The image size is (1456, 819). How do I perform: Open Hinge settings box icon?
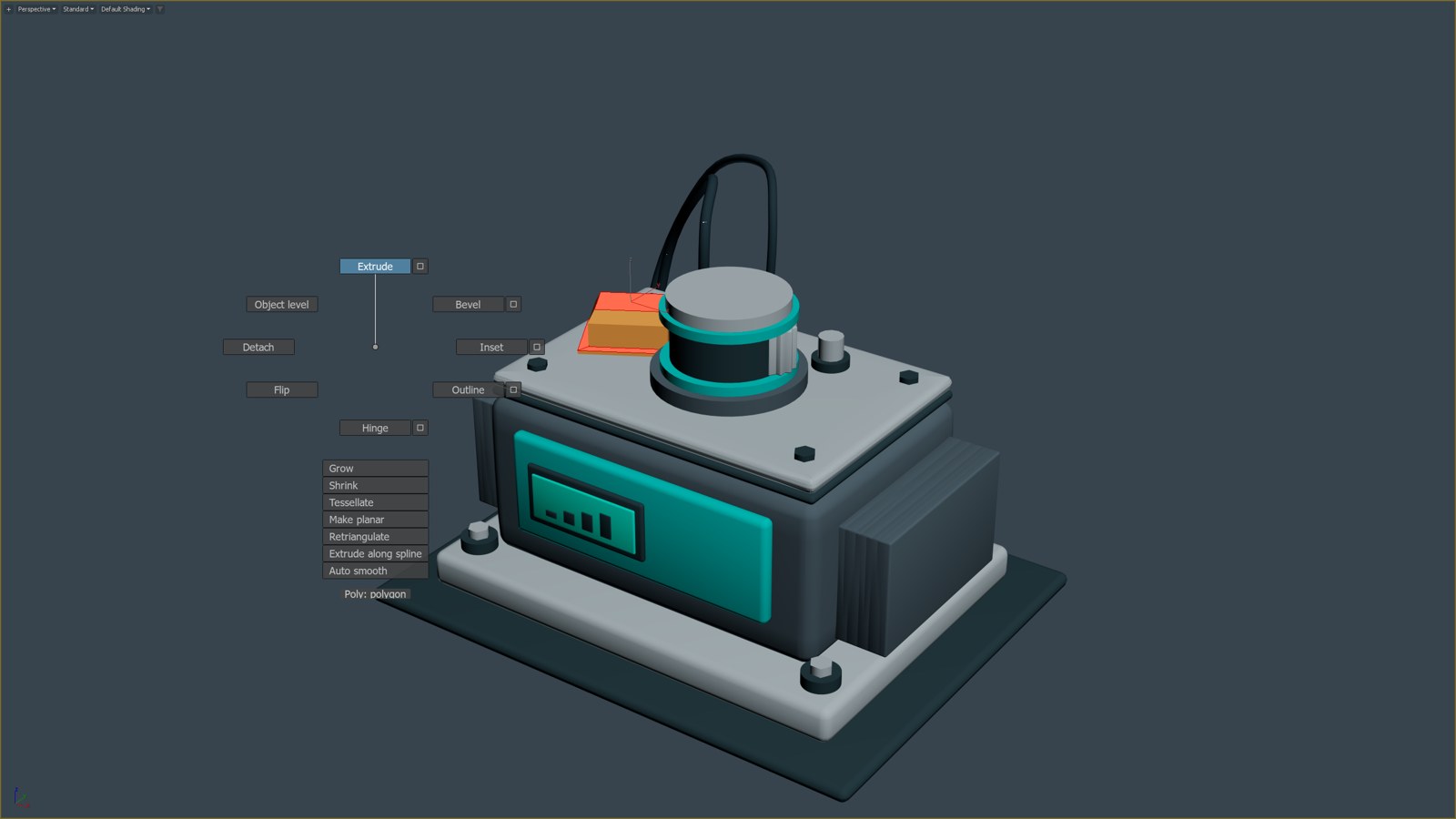click(x=420, y=429)
